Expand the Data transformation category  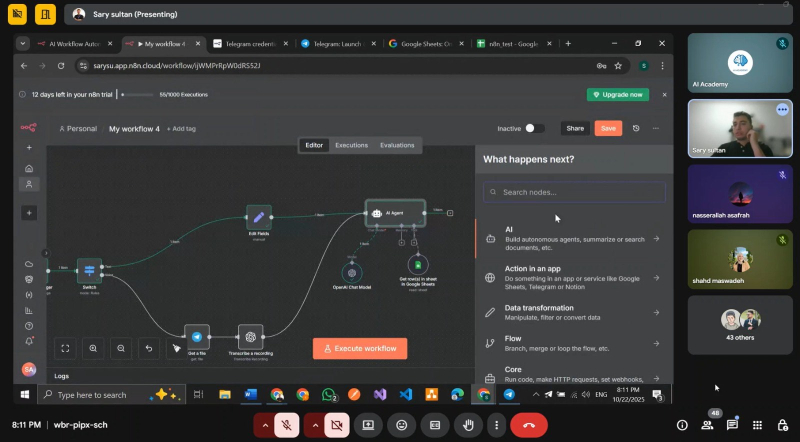point(572,312)
